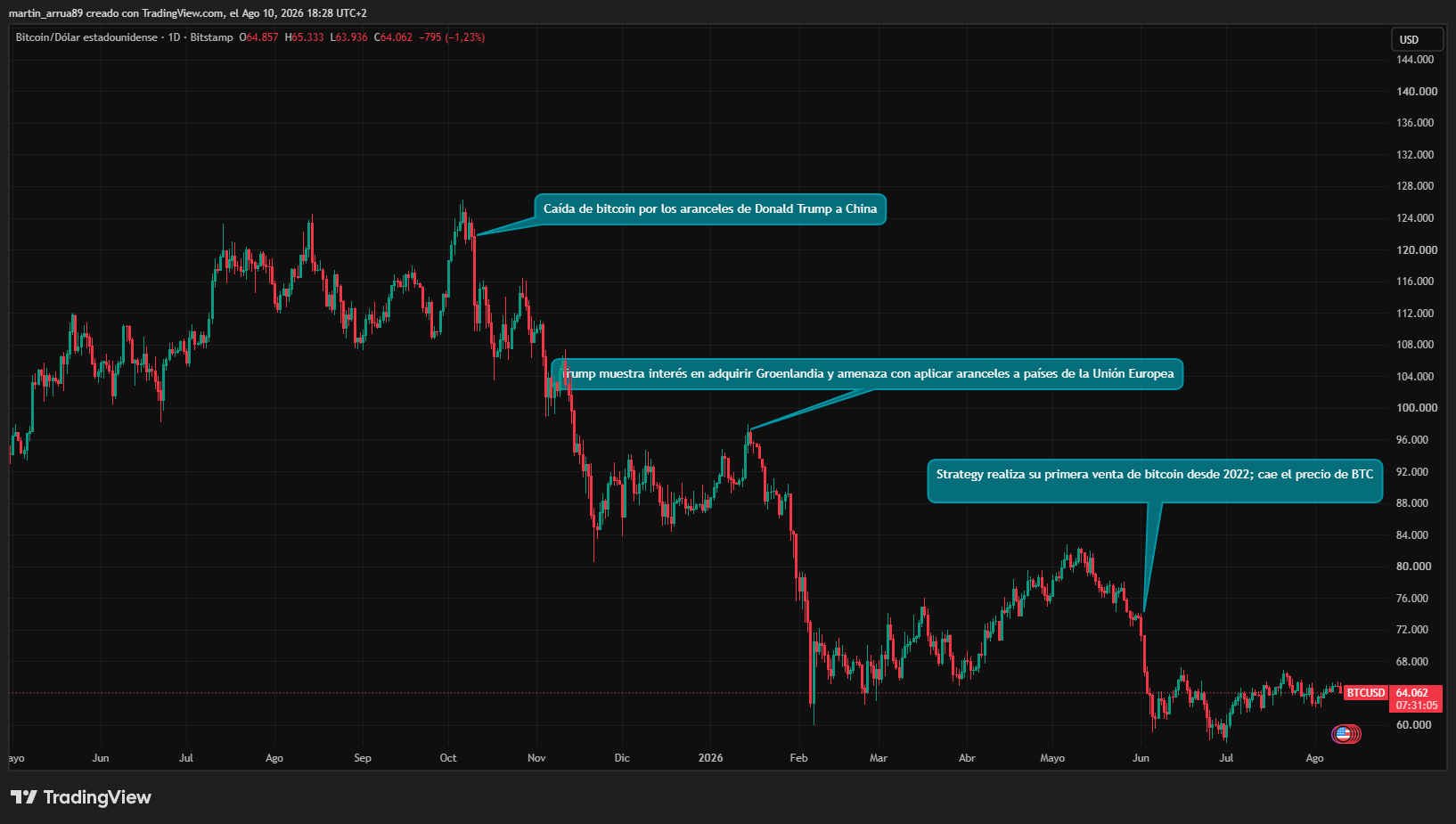The image size is (1456, 824).
Task: Click the 72.000 price axis label
Action: pos(1413,630)
